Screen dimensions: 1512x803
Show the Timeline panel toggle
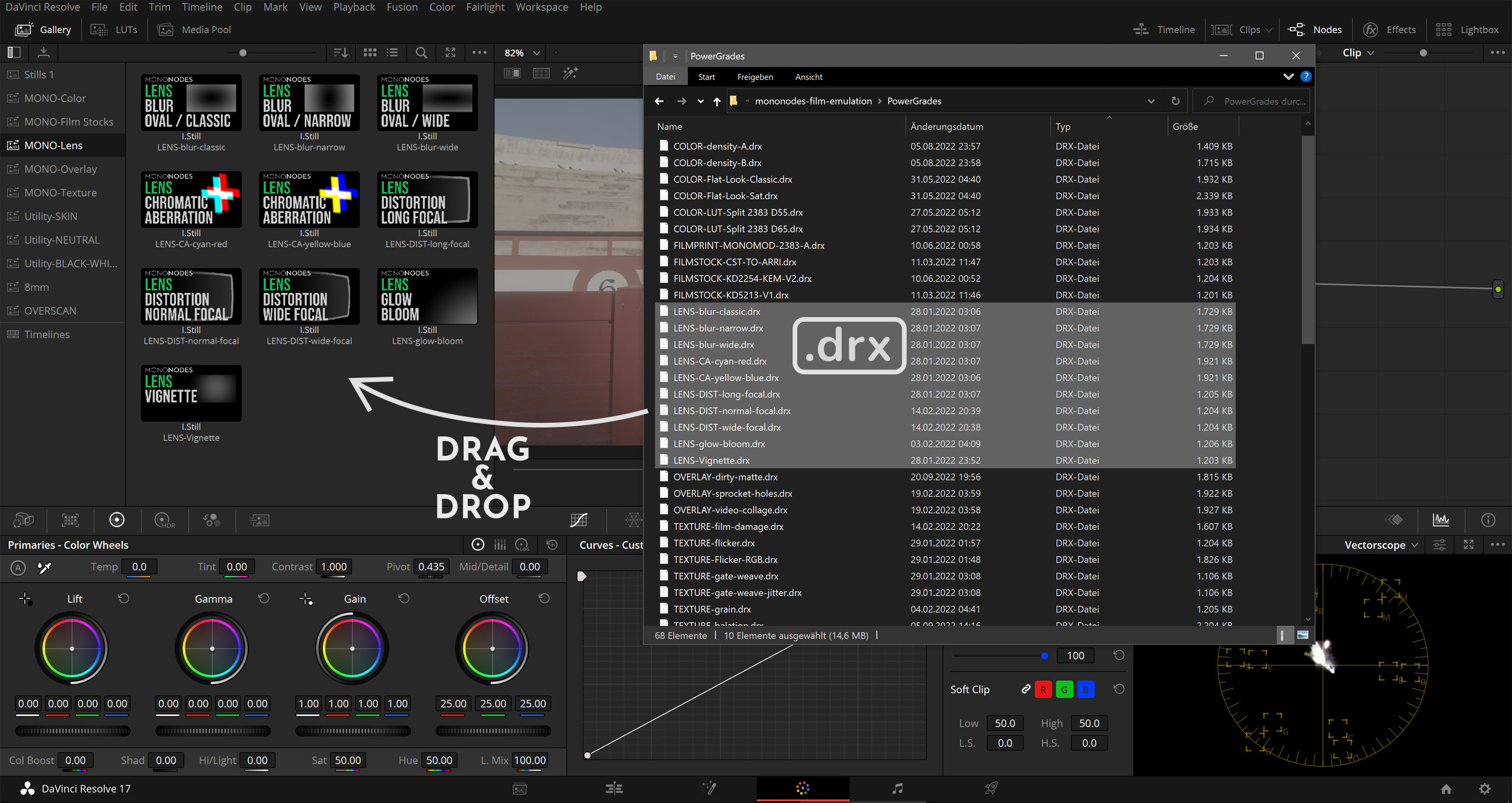(1164, 30)
